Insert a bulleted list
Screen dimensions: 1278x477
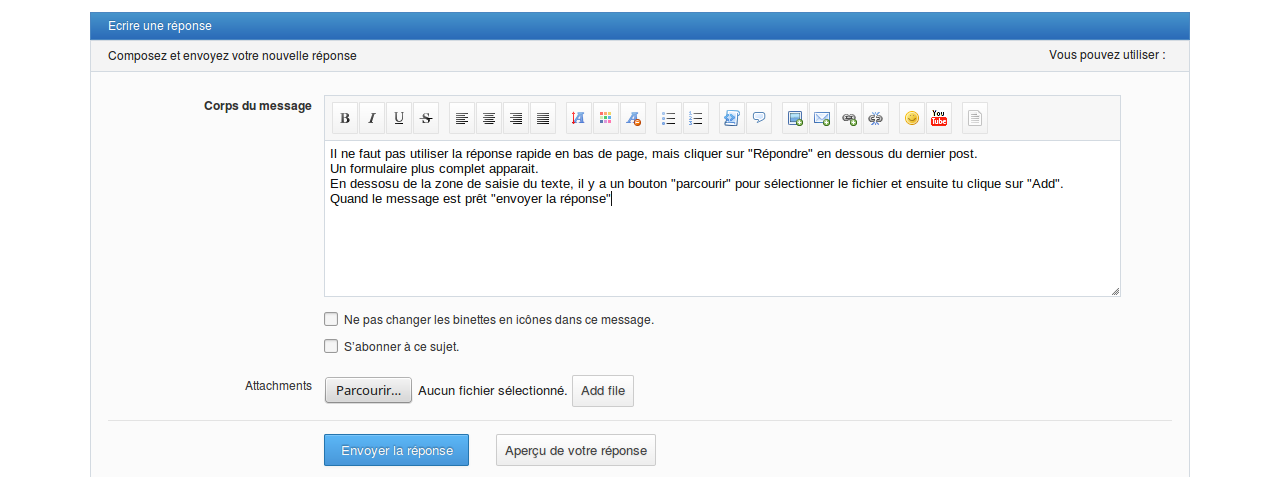click(669, 118)
